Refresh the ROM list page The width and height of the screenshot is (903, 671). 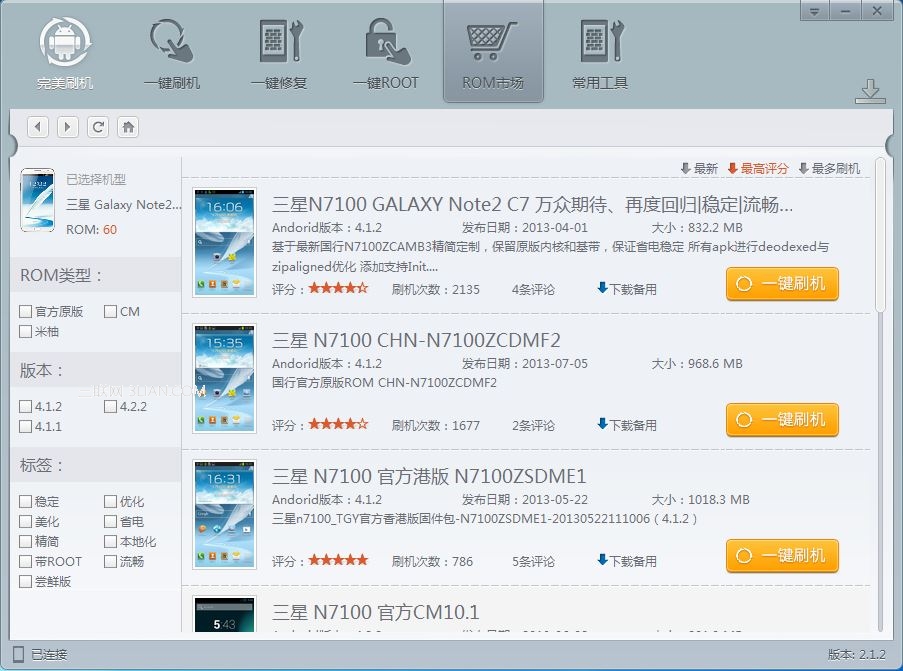click(x=98, y=127)
